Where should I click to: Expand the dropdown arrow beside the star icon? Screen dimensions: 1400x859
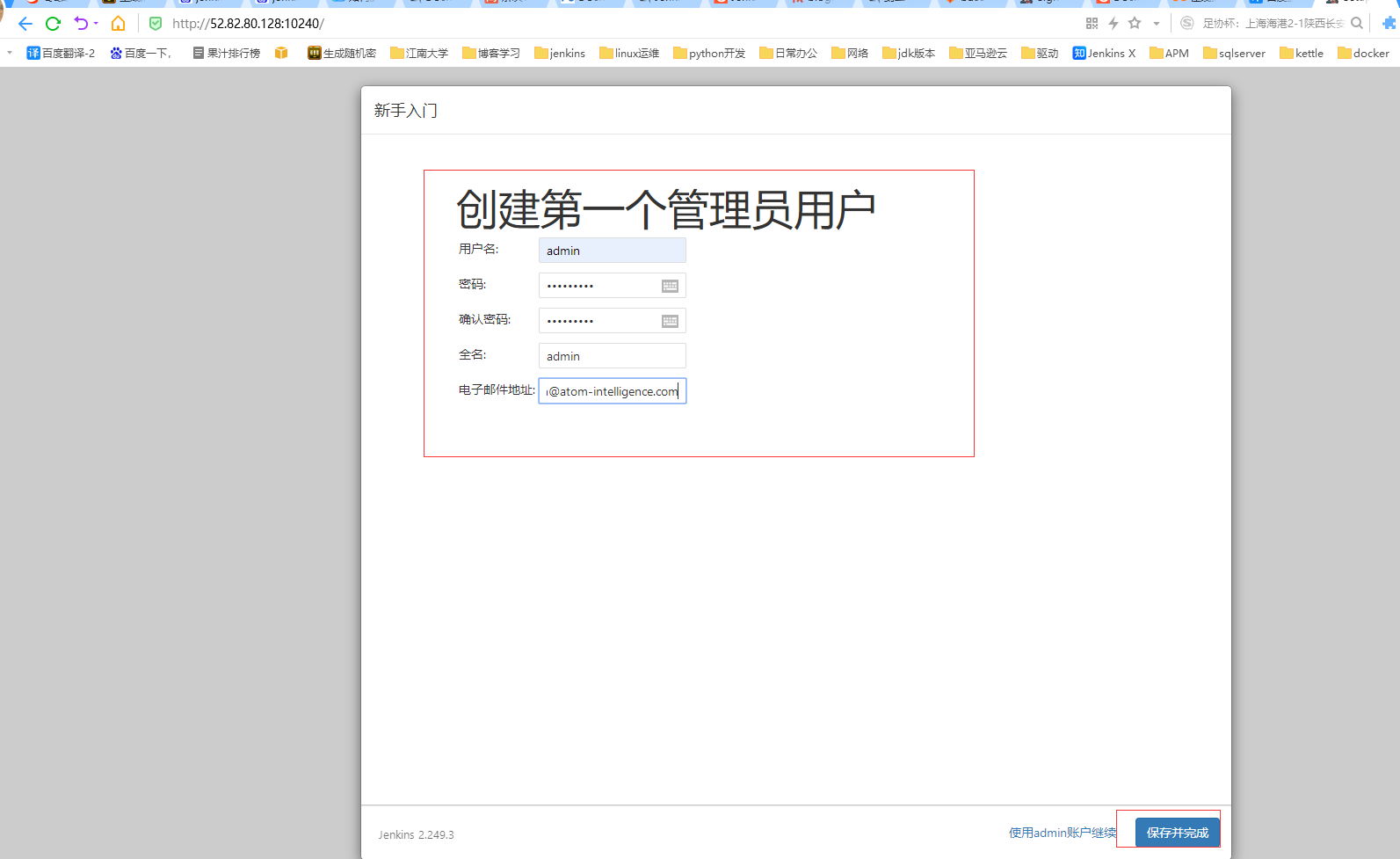pyautogui.click(x=1157, y=24)
